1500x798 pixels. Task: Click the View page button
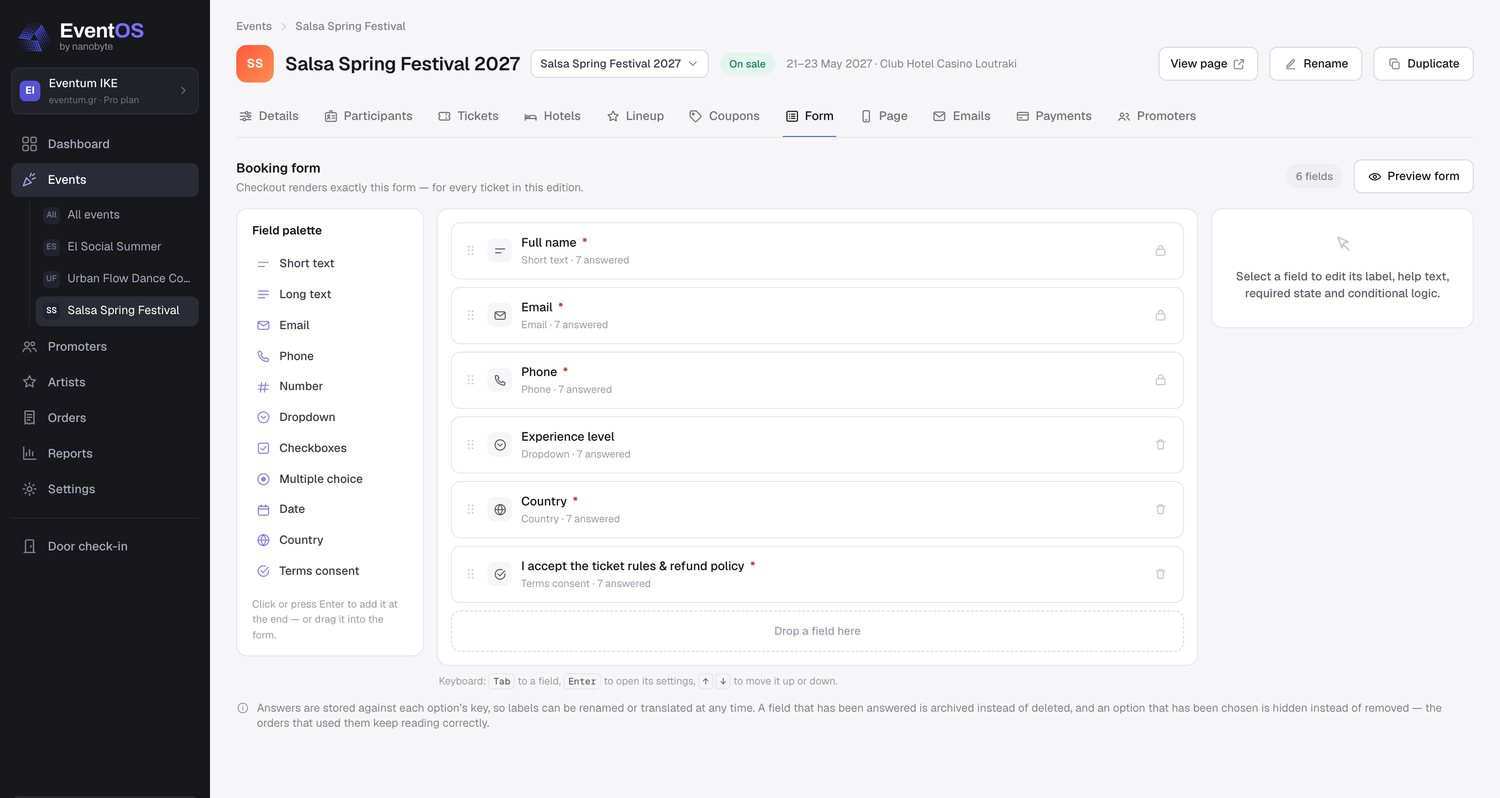click(x=1207, y=64)
